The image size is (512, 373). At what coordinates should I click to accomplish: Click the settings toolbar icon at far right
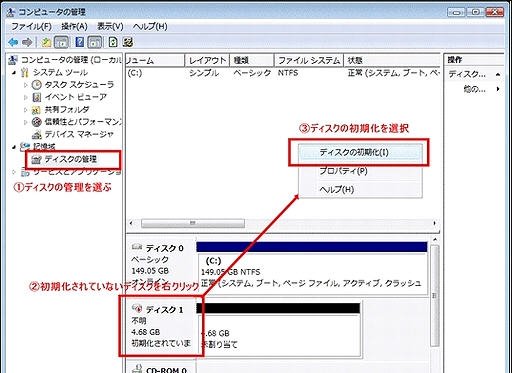[x=128, y=42]
